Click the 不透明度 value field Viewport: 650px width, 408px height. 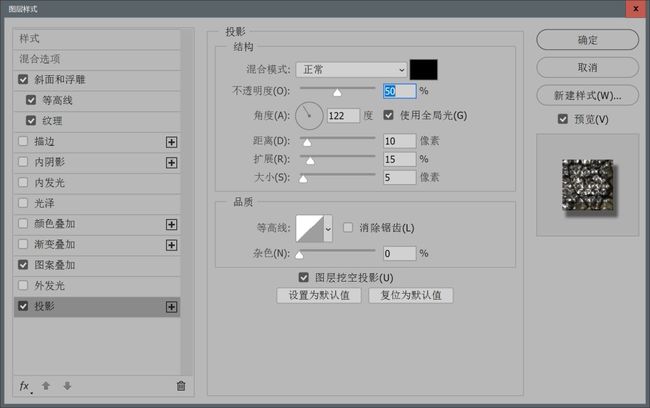click(x=400, y=91)
